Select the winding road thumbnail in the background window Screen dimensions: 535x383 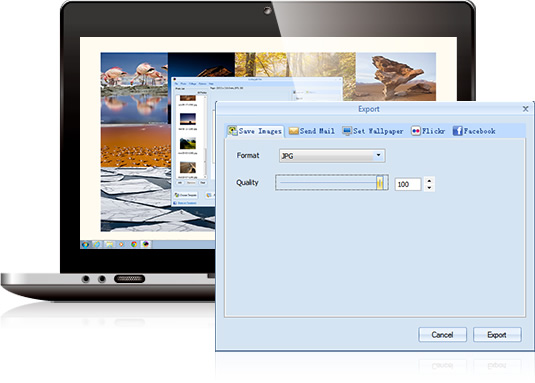pos(188,167)
